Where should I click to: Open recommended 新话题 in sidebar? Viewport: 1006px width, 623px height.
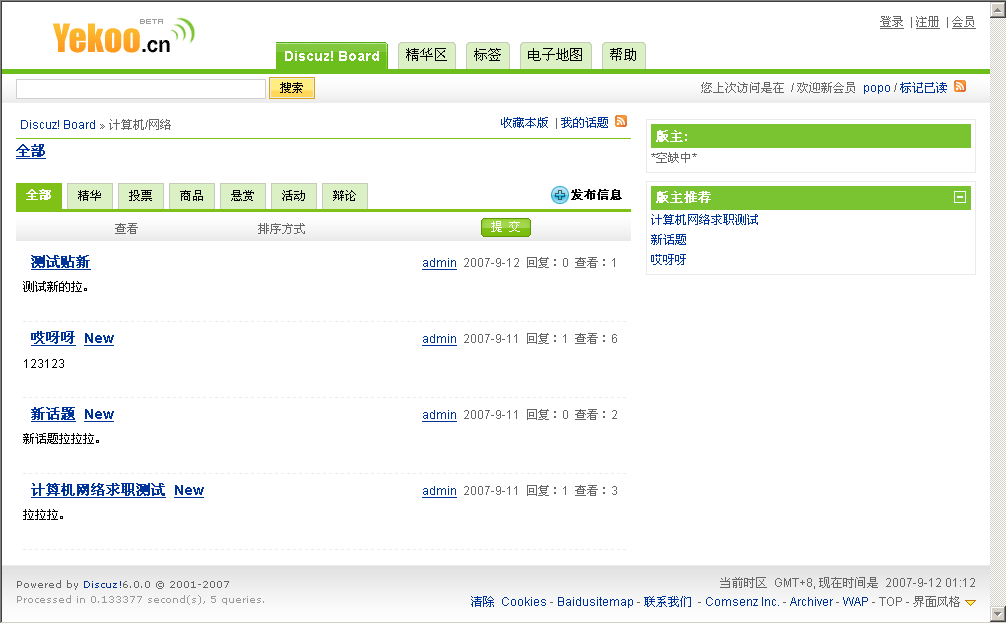[x=668, y=239]
